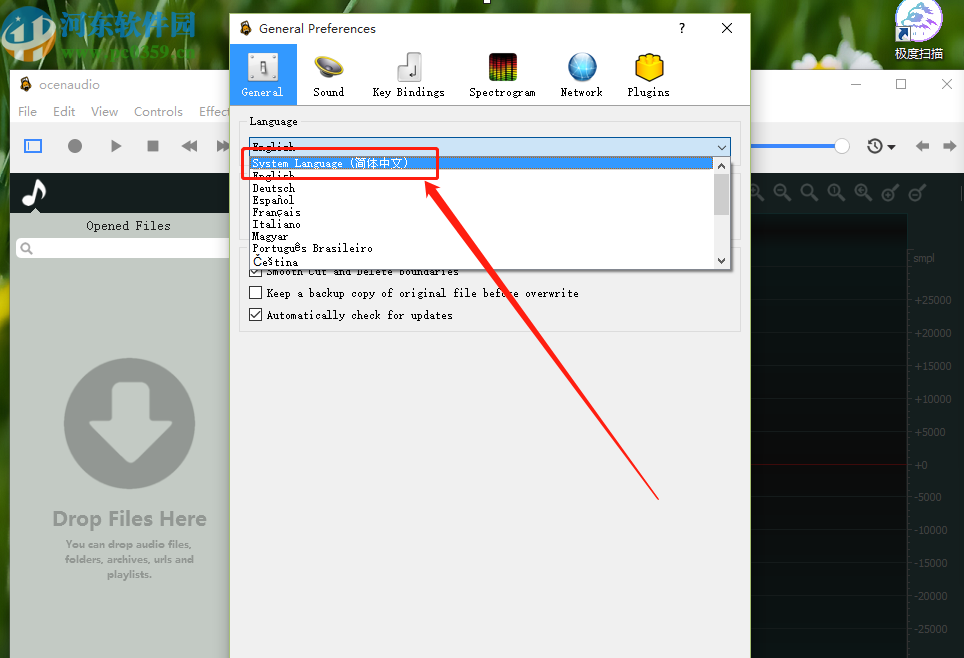Pick Français in the language list
Screen dimensions: 964x658
482,212
